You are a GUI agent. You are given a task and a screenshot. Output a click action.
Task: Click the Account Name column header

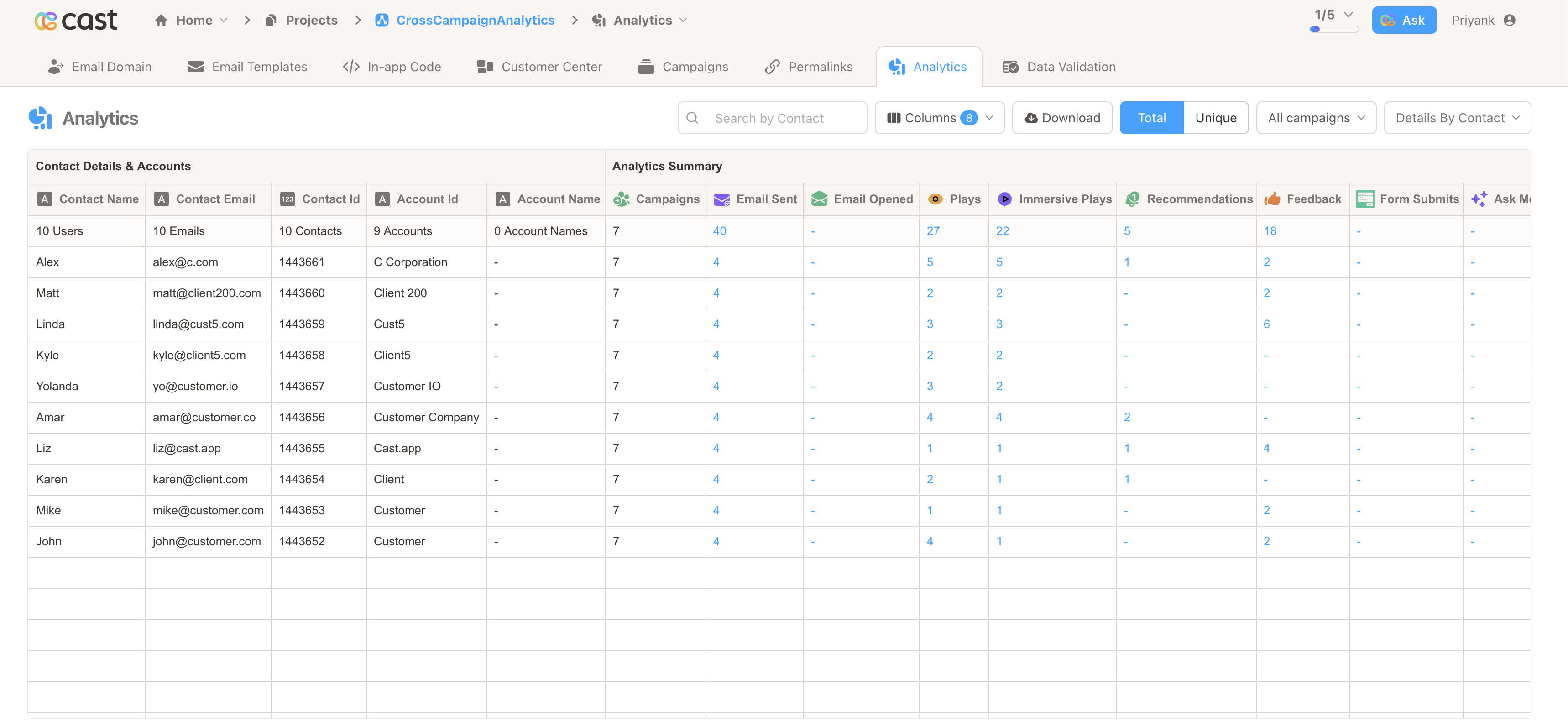546,199
